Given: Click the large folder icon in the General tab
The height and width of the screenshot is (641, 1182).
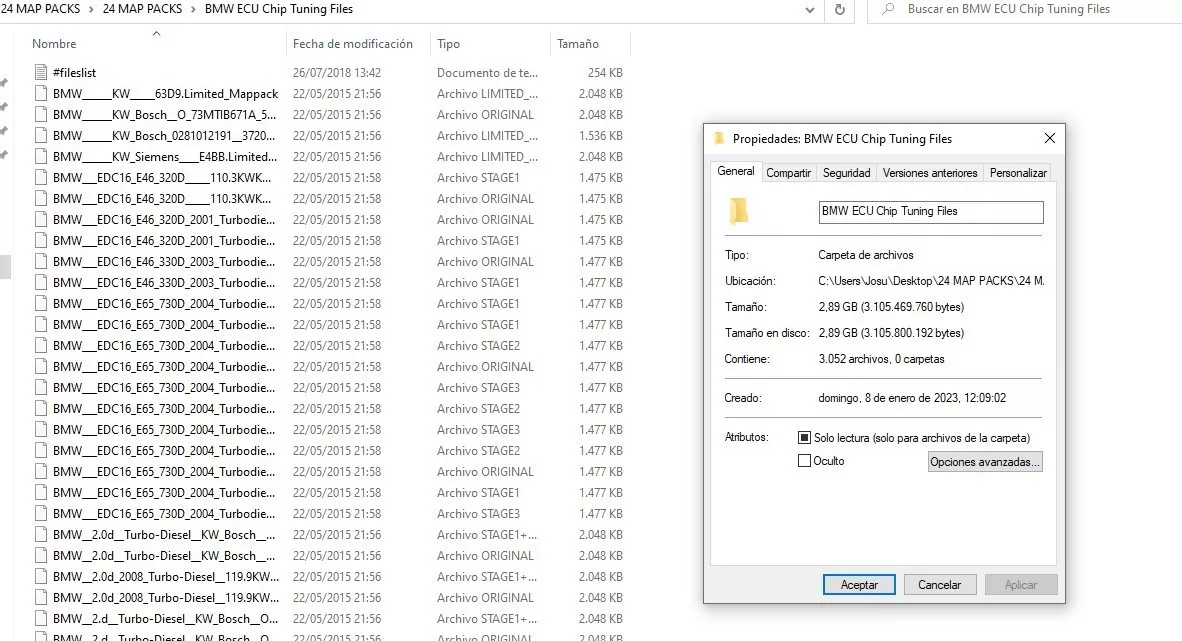Looking at the screenshot, I should pyautogui.click(x=739, y=211).
